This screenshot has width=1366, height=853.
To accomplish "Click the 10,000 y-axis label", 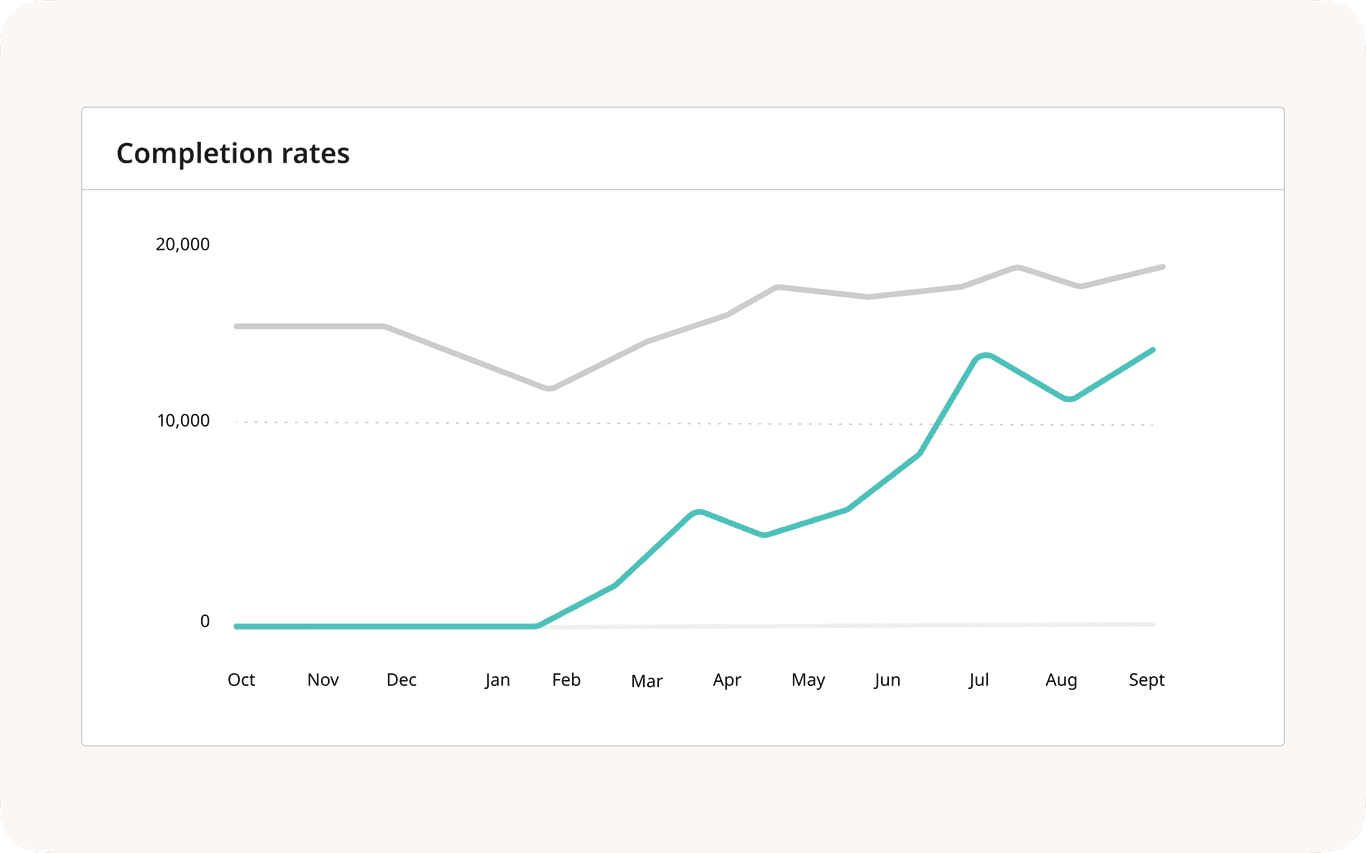I will 182,421.
